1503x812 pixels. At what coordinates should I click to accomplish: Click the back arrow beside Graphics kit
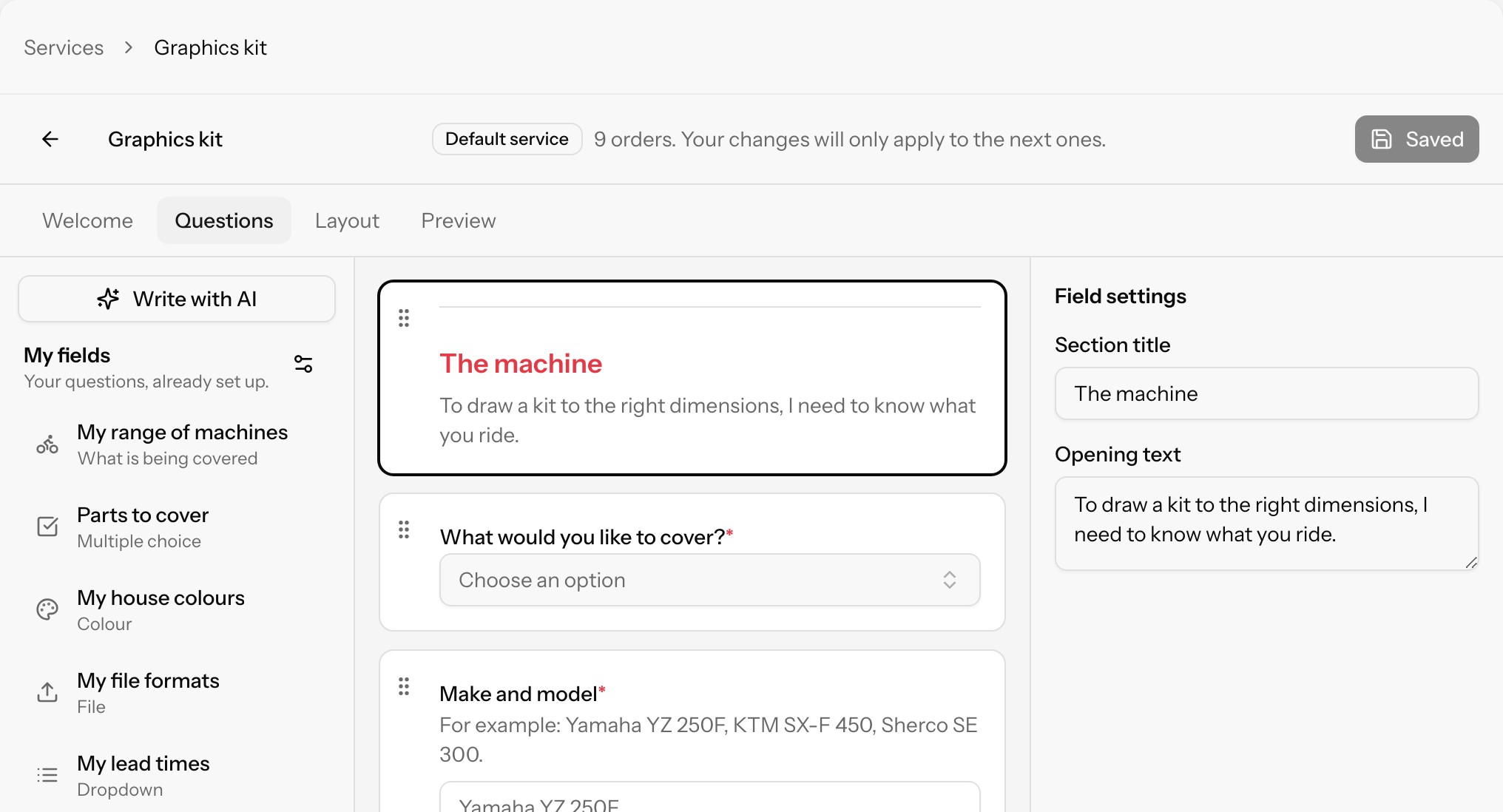pos(50,139)
